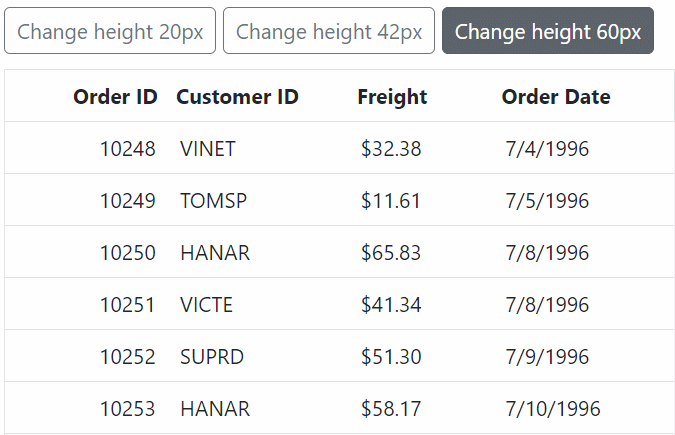Click the $51.30 freight cell
675x435 pixels.
(391, 357)
